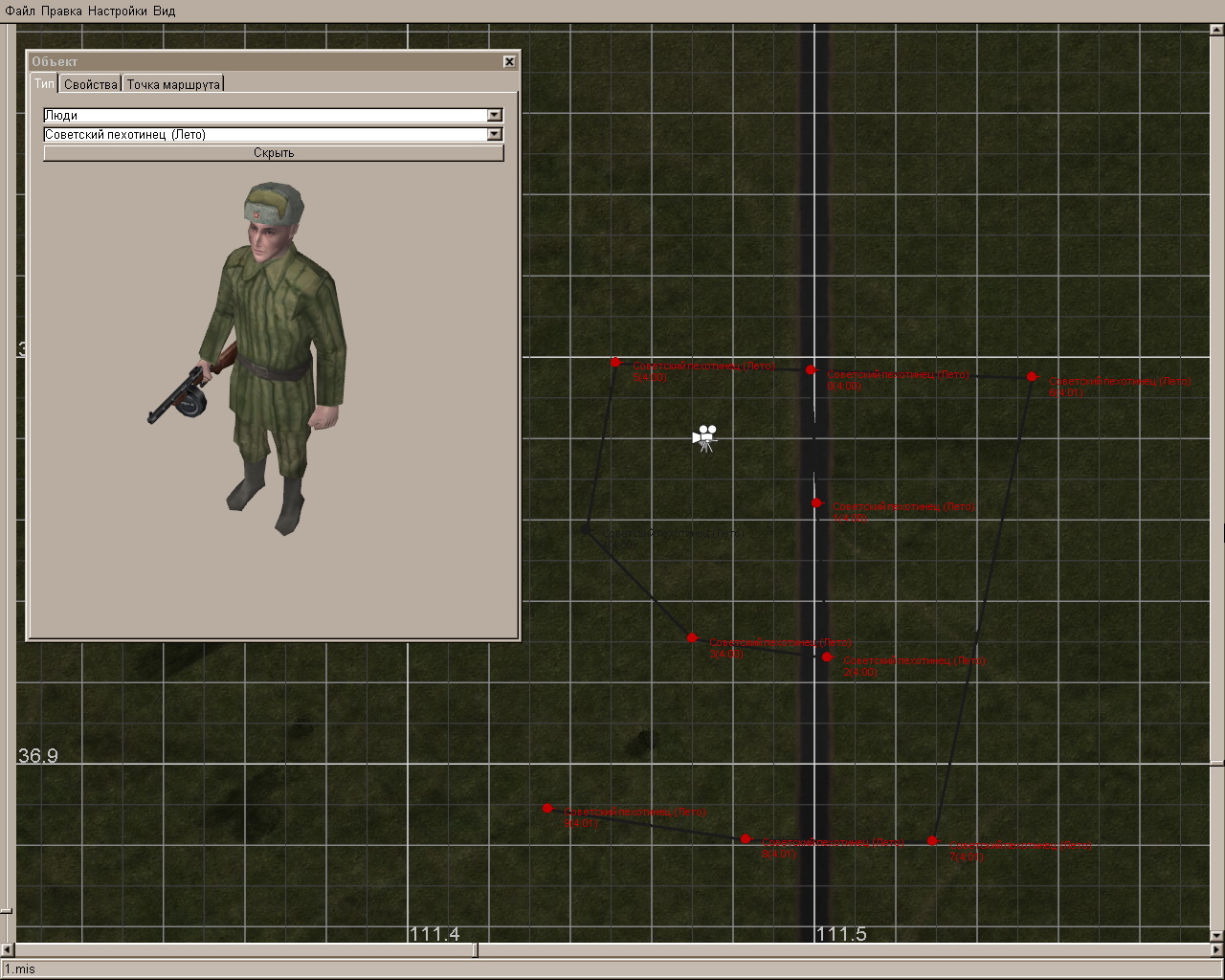Expand the Люди category dropdown
Screen dimensions: 1225x980
pos(494,116)
